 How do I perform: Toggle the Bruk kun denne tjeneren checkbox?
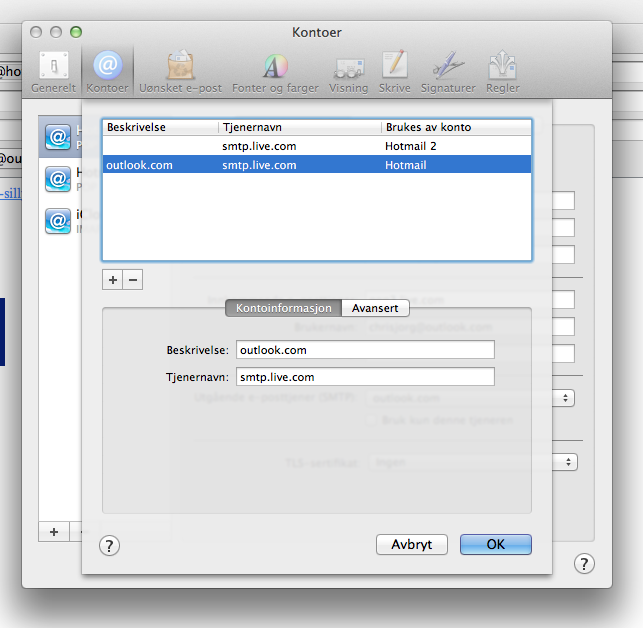pyautogui.click(x=371, y=420)
